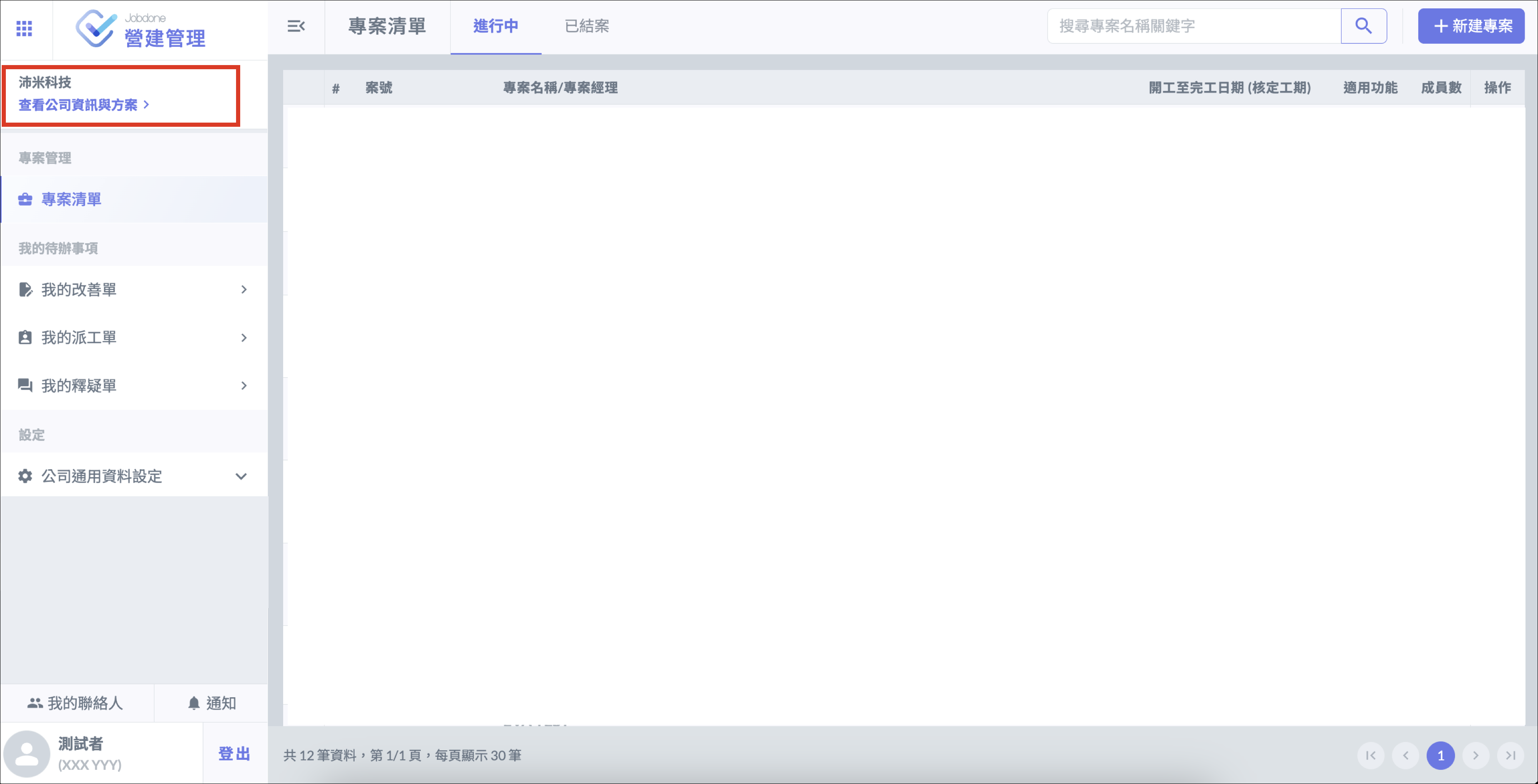Open 我的聯絡人 contacts
Viewport: 1538px width, 784px height.
pyautogui.click(x=76, y=703)
